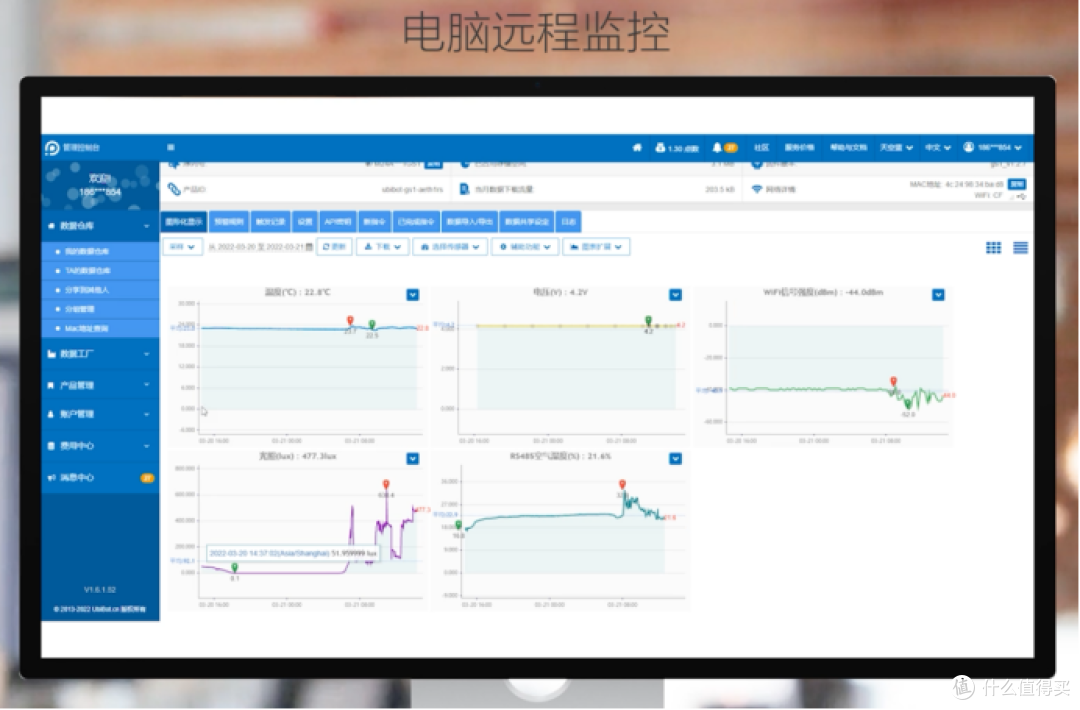
Task: Open the 186***854 user account menu
Action: 993,147
